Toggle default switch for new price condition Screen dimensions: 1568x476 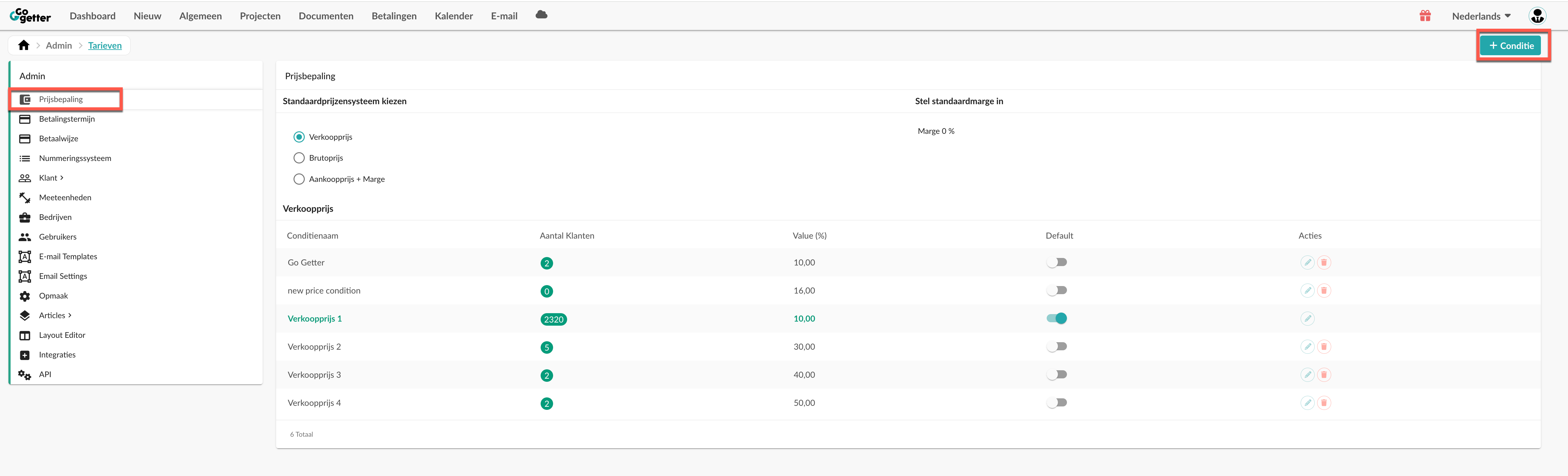(x=1057, y=291)
